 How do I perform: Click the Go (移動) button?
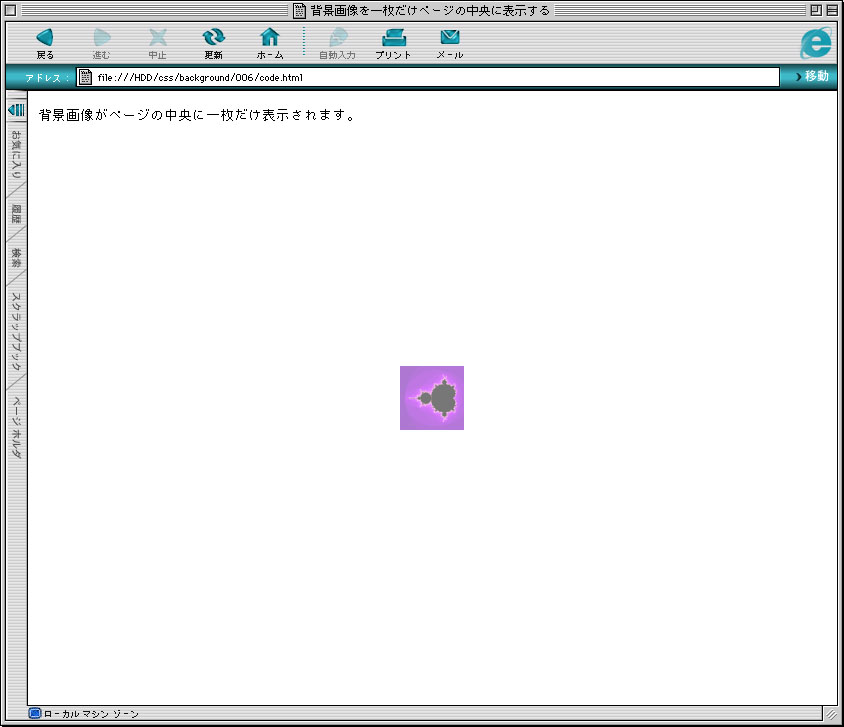coord(811,77)
